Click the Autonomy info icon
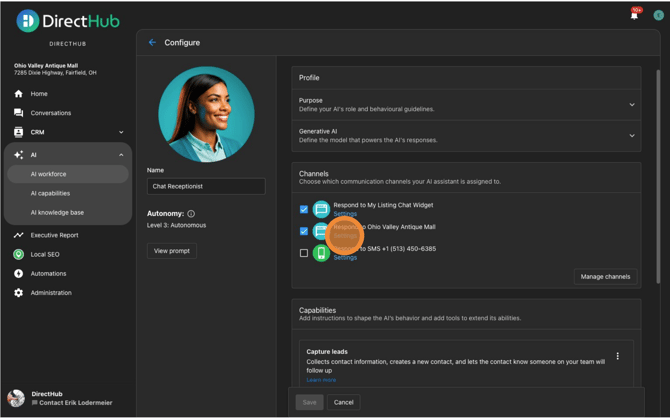 (x=191, y=214)
